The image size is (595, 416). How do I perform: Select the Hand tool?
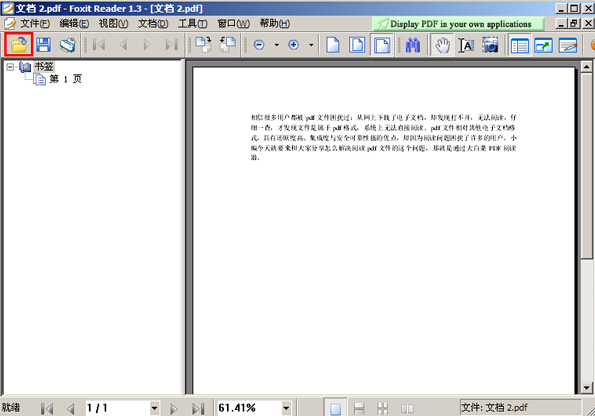click(x=442, y=45)
